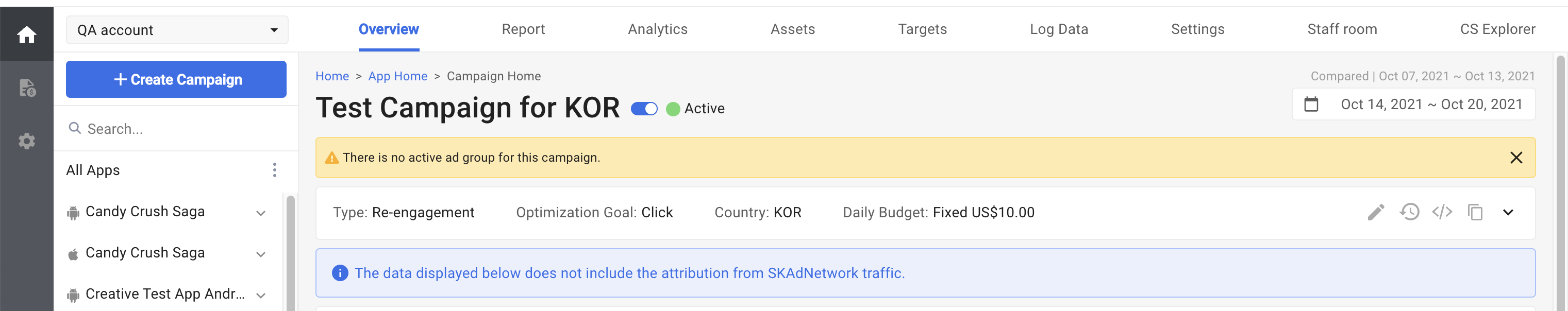
Task: Click the Create Campaign button
Action: [x=176, y=79]
